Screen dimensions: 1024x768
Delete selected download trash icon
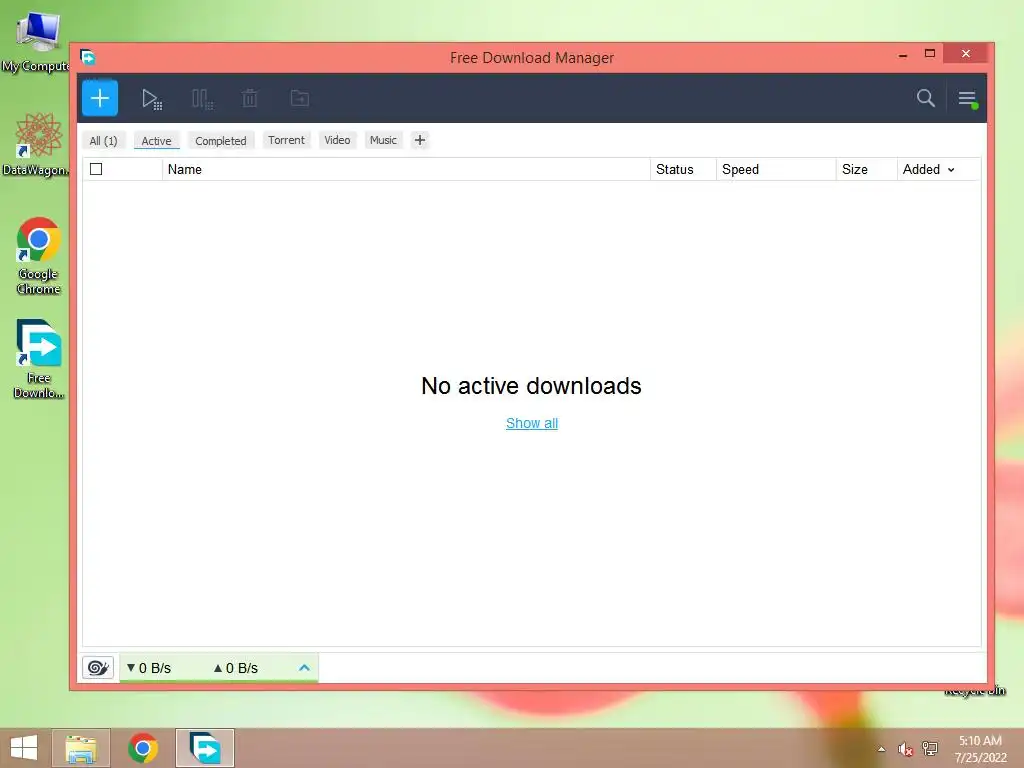(x=249, y=99)
